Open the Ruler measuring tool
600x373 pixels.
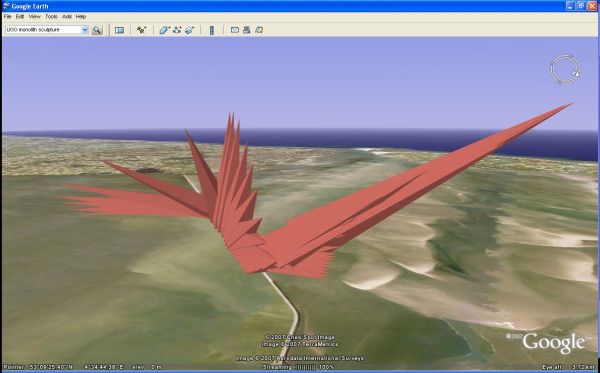(212, 30)
